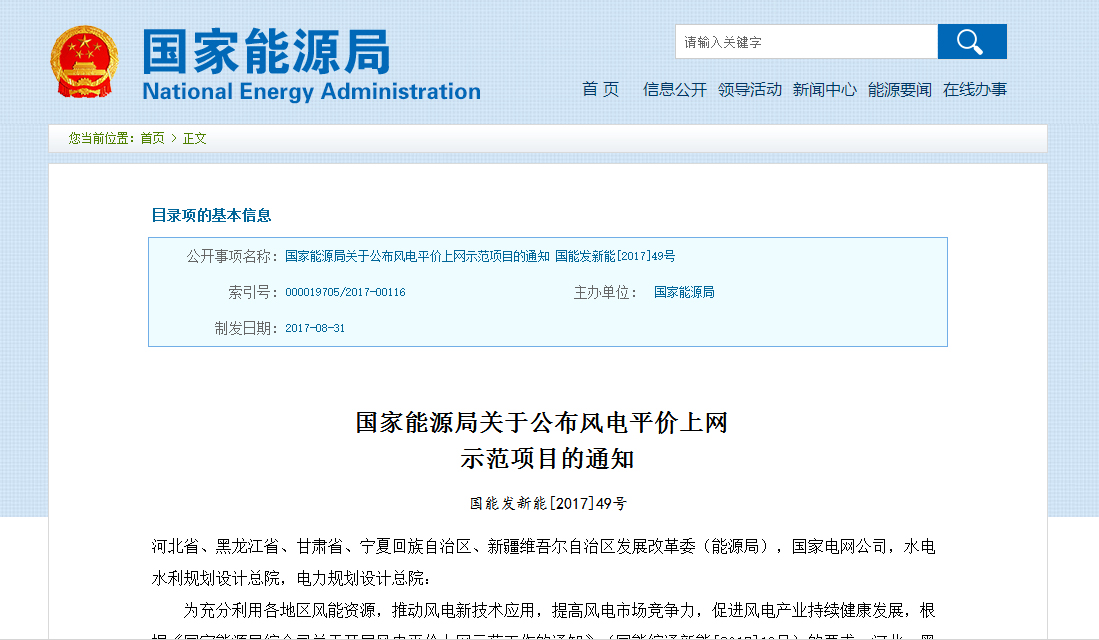Open the 能源要闻 navigation item
This screenshot has width=1099, height=640.
tap(899, 89)
